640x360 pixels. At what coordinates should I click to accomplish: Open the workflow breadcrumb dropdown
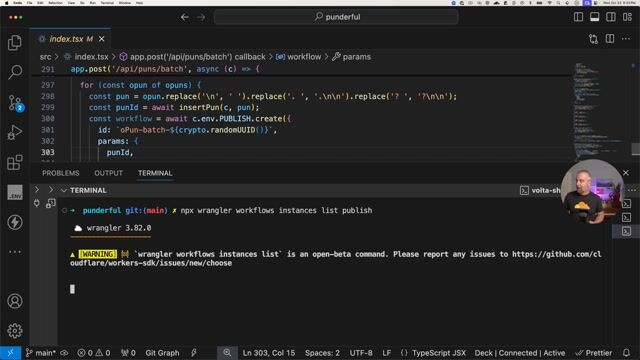click(298, 57)
